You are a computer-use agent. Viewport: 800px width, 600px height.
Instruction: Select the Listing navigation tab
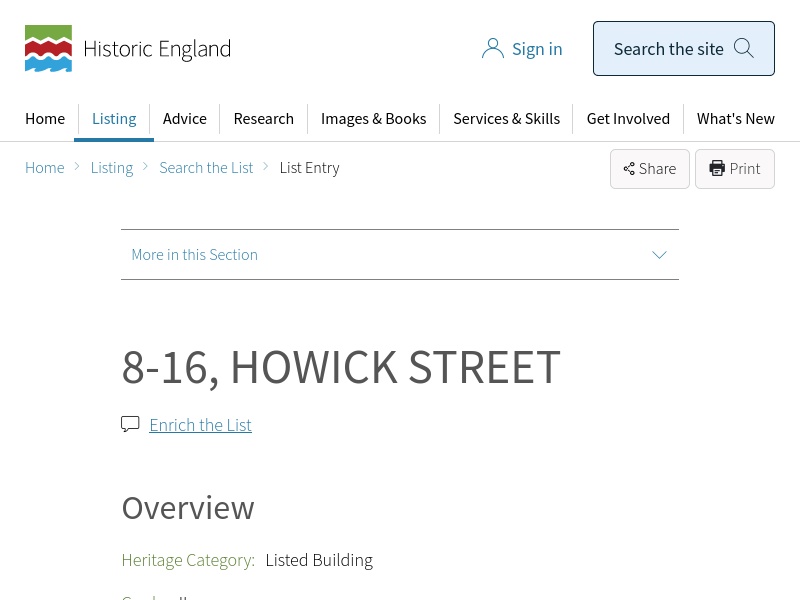click(x=114, y=118)
